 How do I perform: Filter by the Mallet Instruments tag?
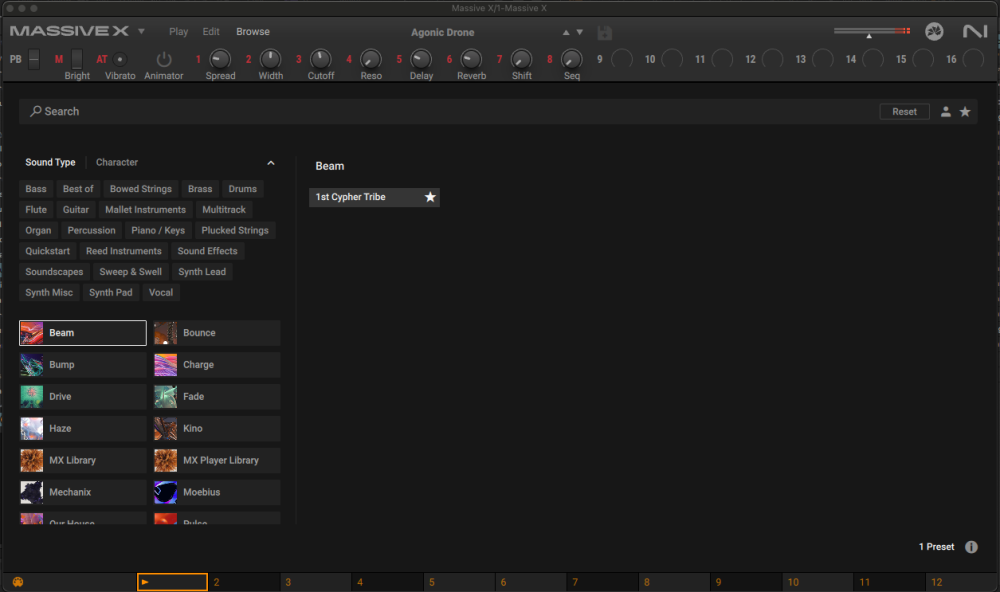pyautogui.click(x=145, y=209)
